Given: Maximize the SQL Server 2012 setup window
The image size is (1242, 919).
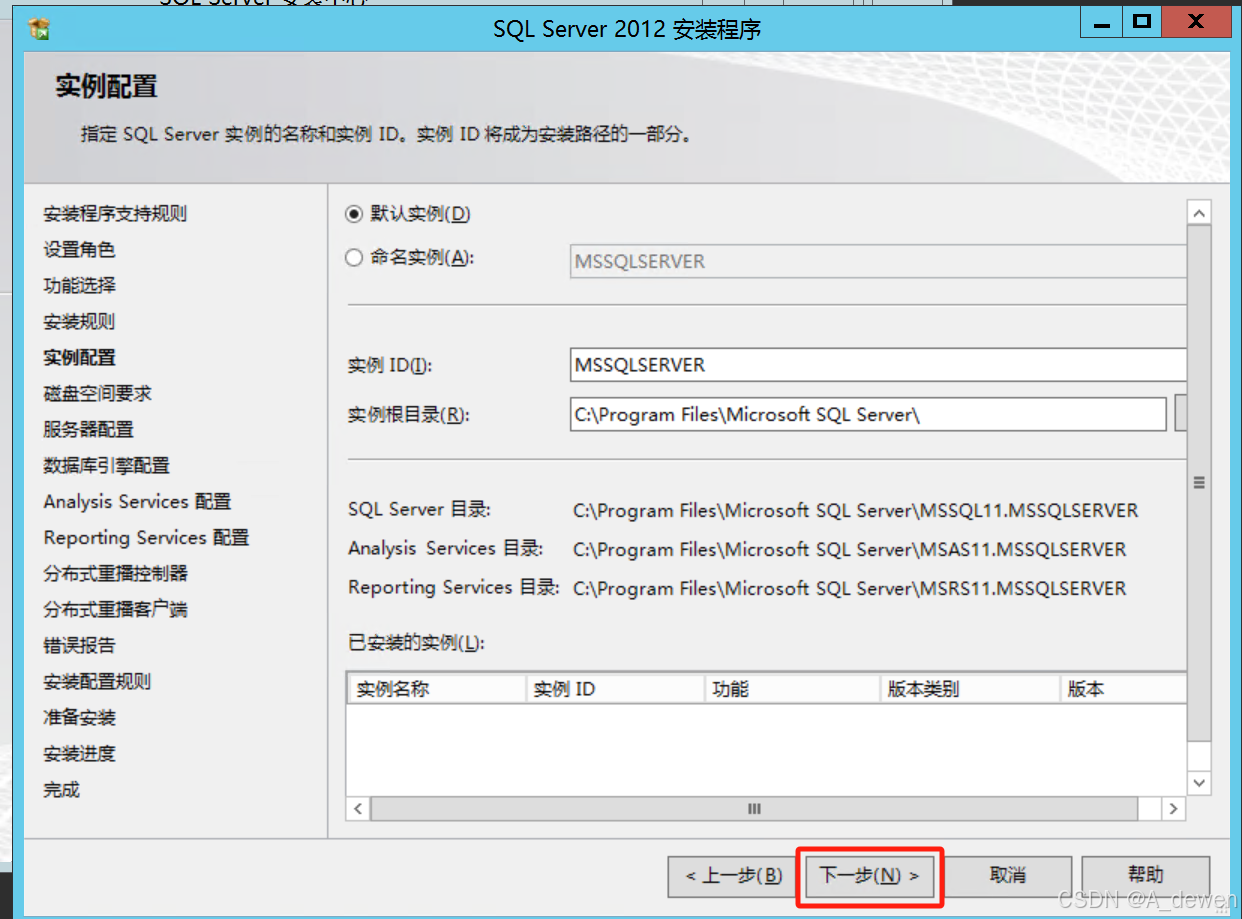Looking at the screenshot, I should [1140, 20].
